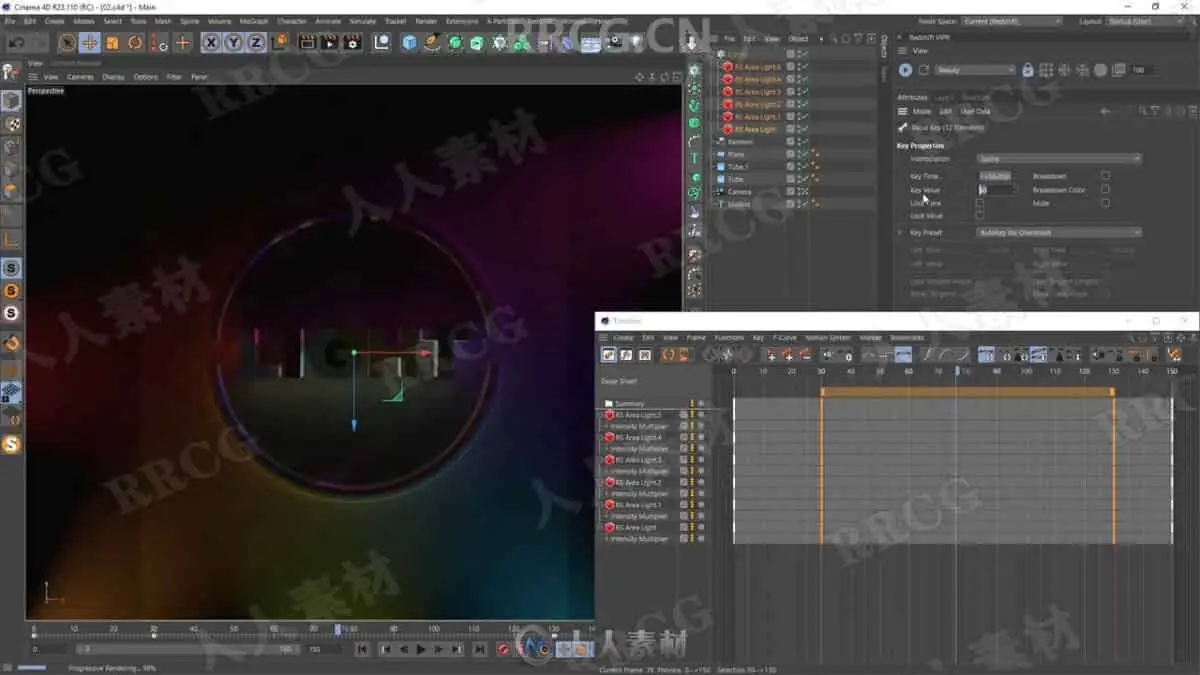Viewport: 1200px width, 675px height.
Task: Select the Plane object in Object Manager
Action: (x=736, y=154)
